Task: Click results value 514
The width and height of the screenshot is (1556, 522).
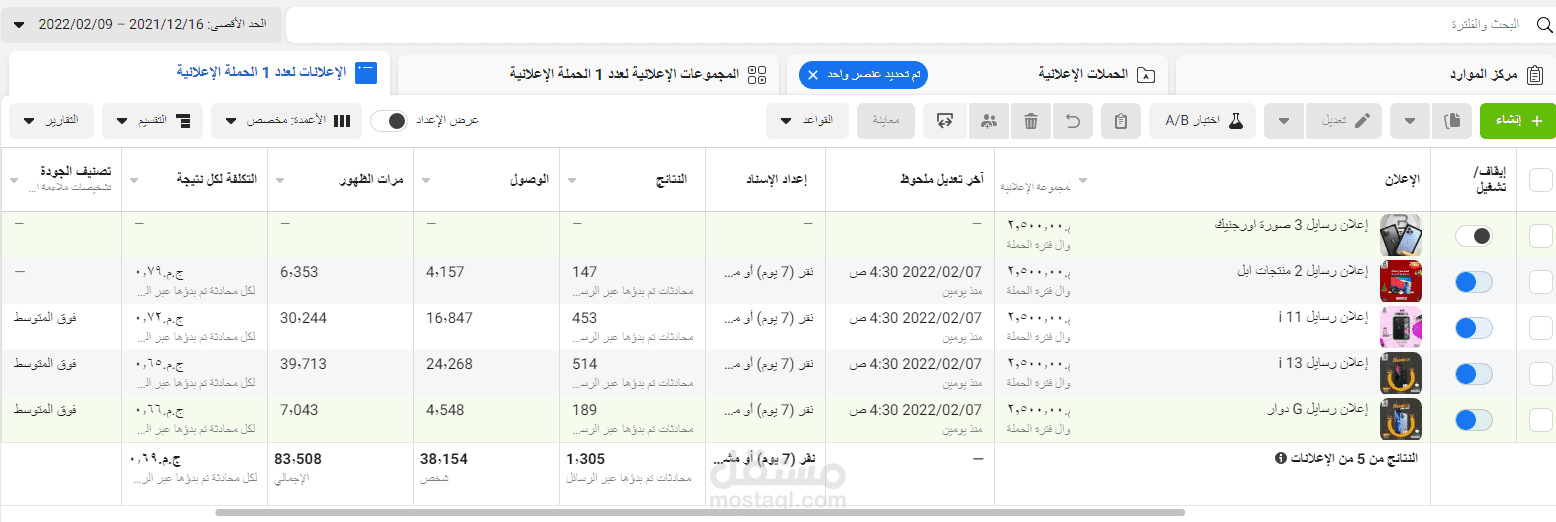Action: point(585,364)
